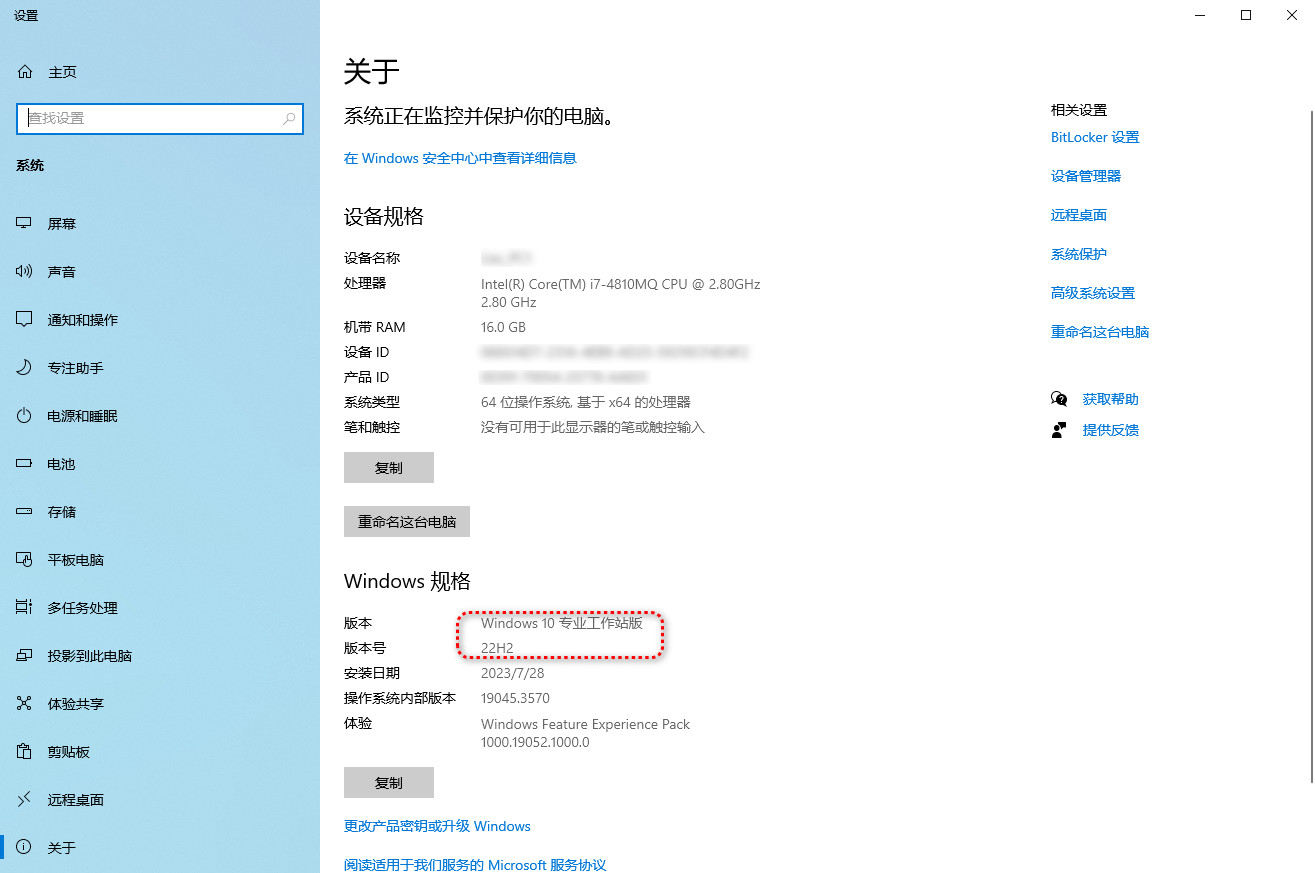
Task: Open 存储 storage icon
Action: tap(25, 512)
